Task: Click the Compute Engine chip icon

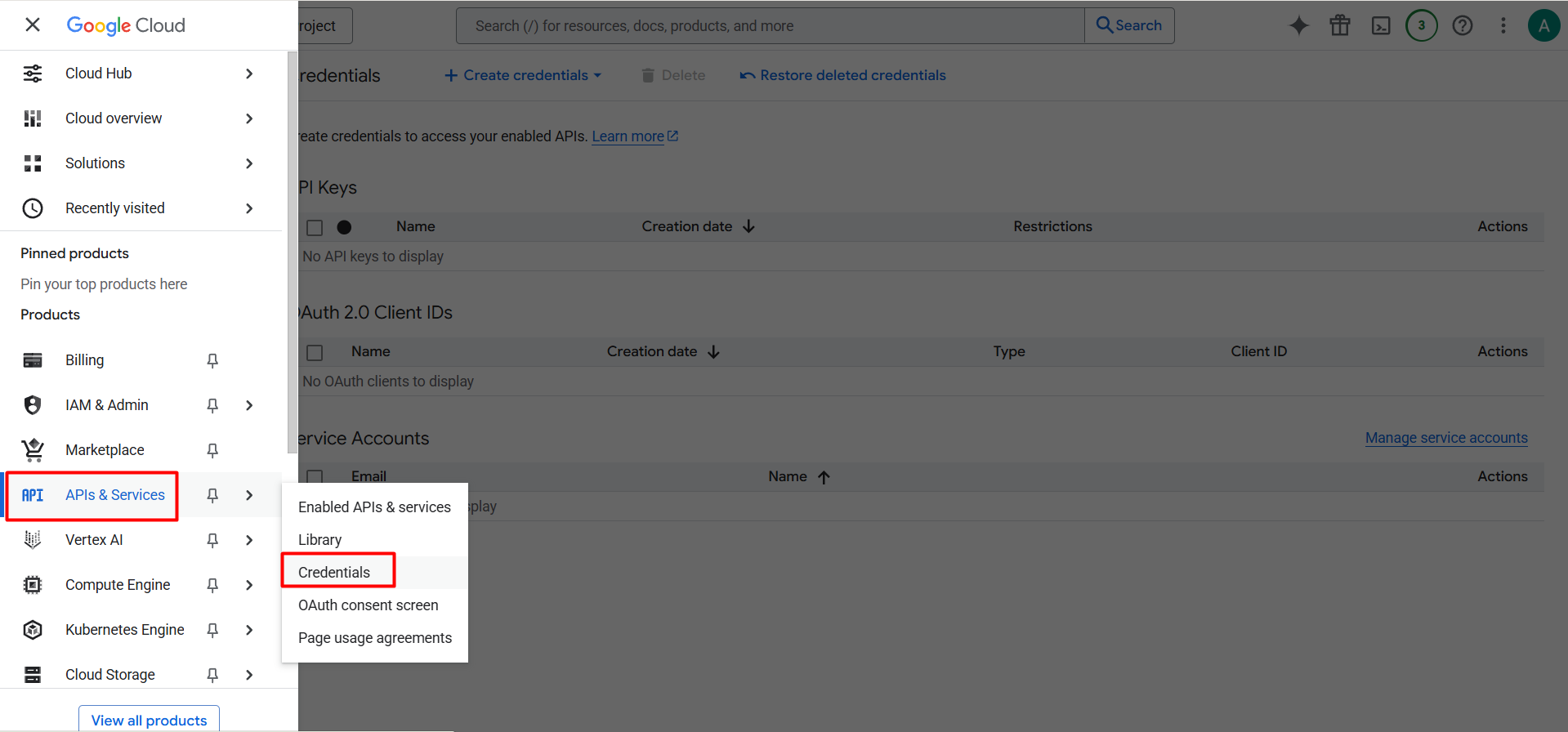Action: [33, 585]
